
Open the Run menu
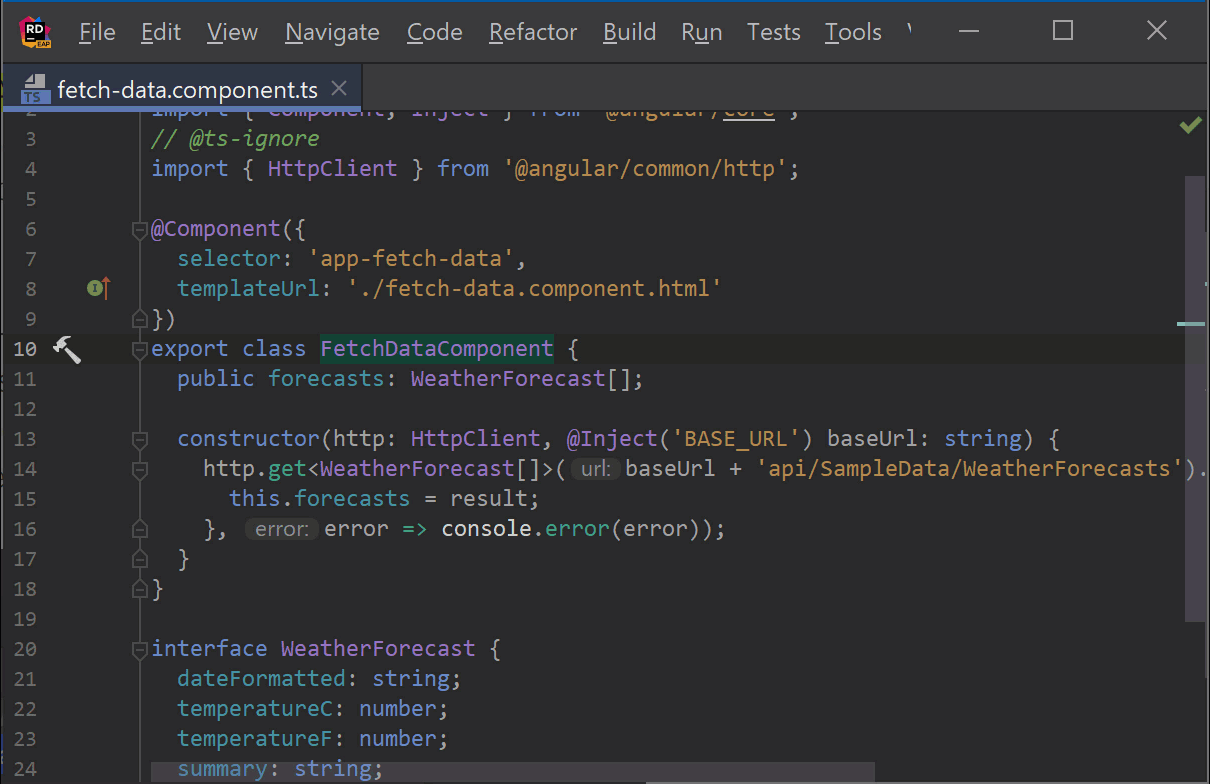702,32
